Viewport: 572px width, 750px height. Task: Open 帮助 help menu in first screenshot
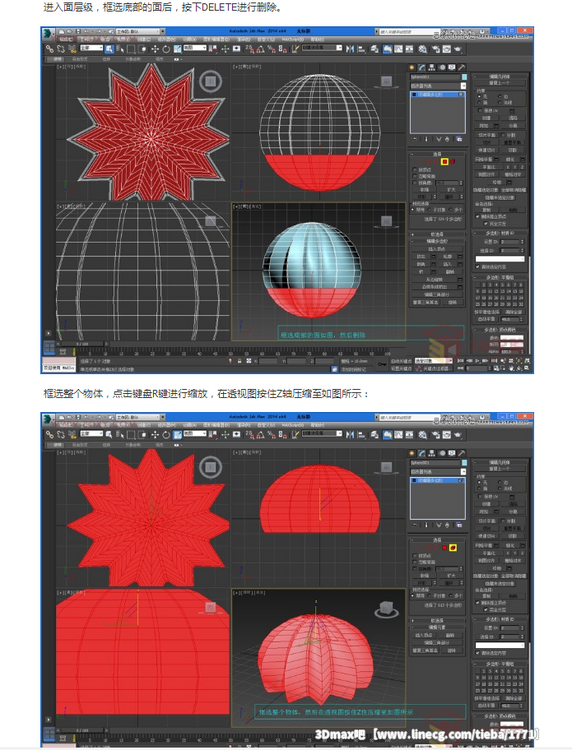(x=317, y=39)
